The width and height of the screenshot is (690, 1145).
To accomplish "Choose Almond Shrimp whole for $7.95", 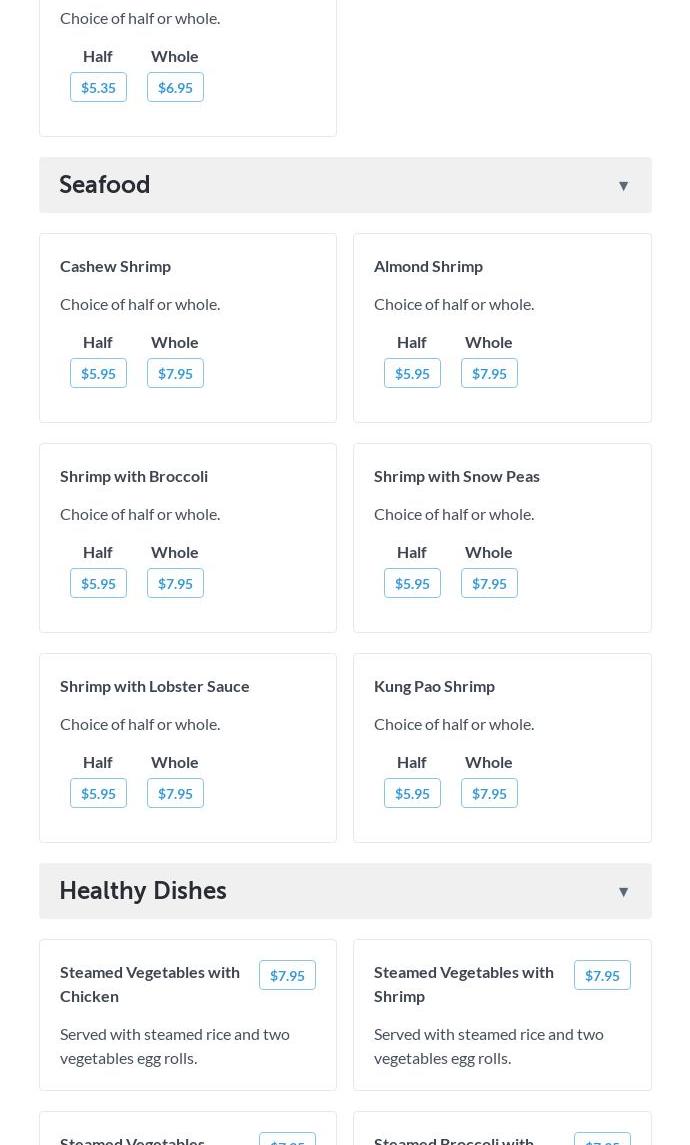I will (489, 373).
